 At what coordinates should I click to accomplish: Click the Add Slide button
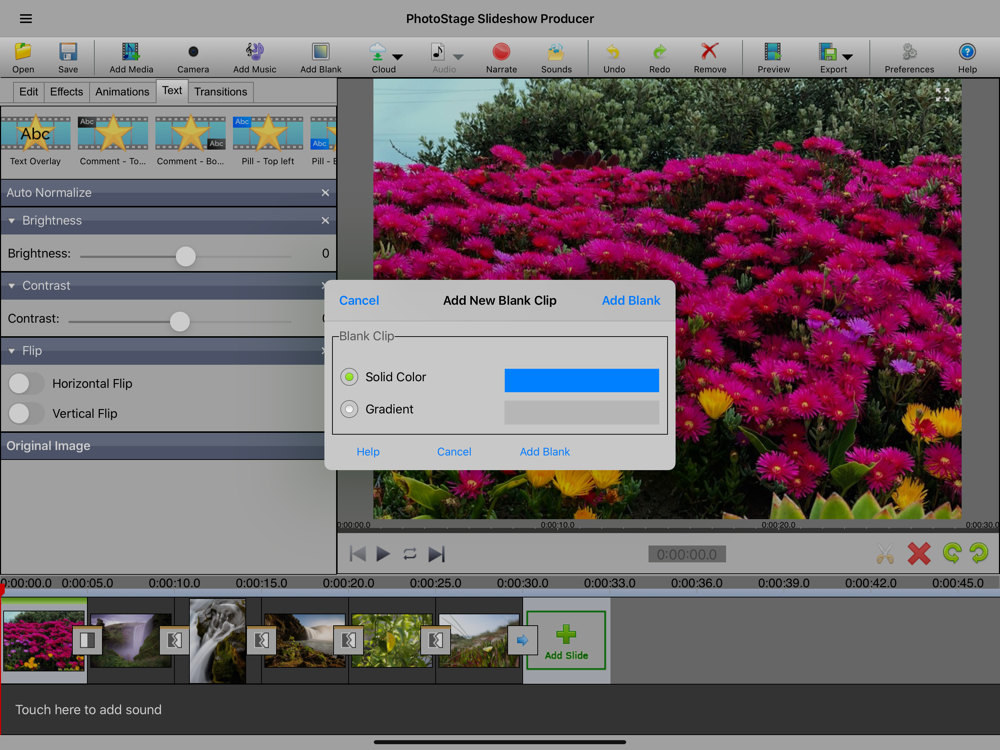566,640
